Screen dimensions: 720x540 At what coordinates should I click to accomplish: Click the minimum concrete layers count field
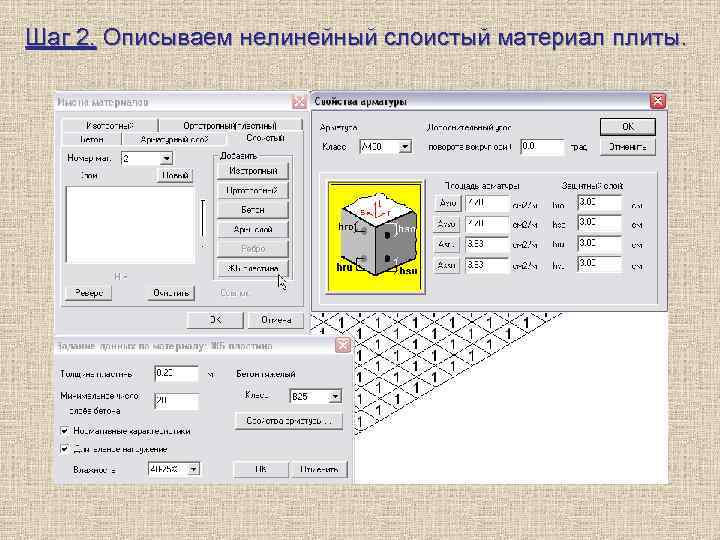tap(176, 401)
